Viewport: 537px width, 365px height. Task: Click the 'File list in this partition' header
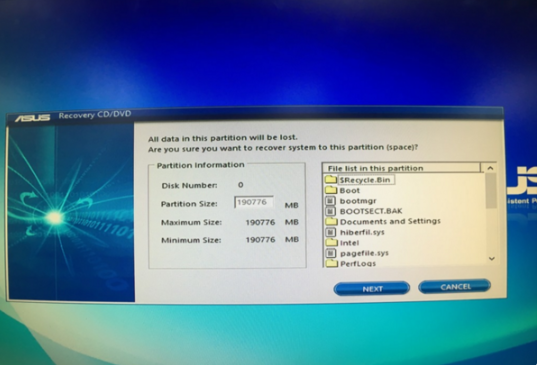[401, 168]
